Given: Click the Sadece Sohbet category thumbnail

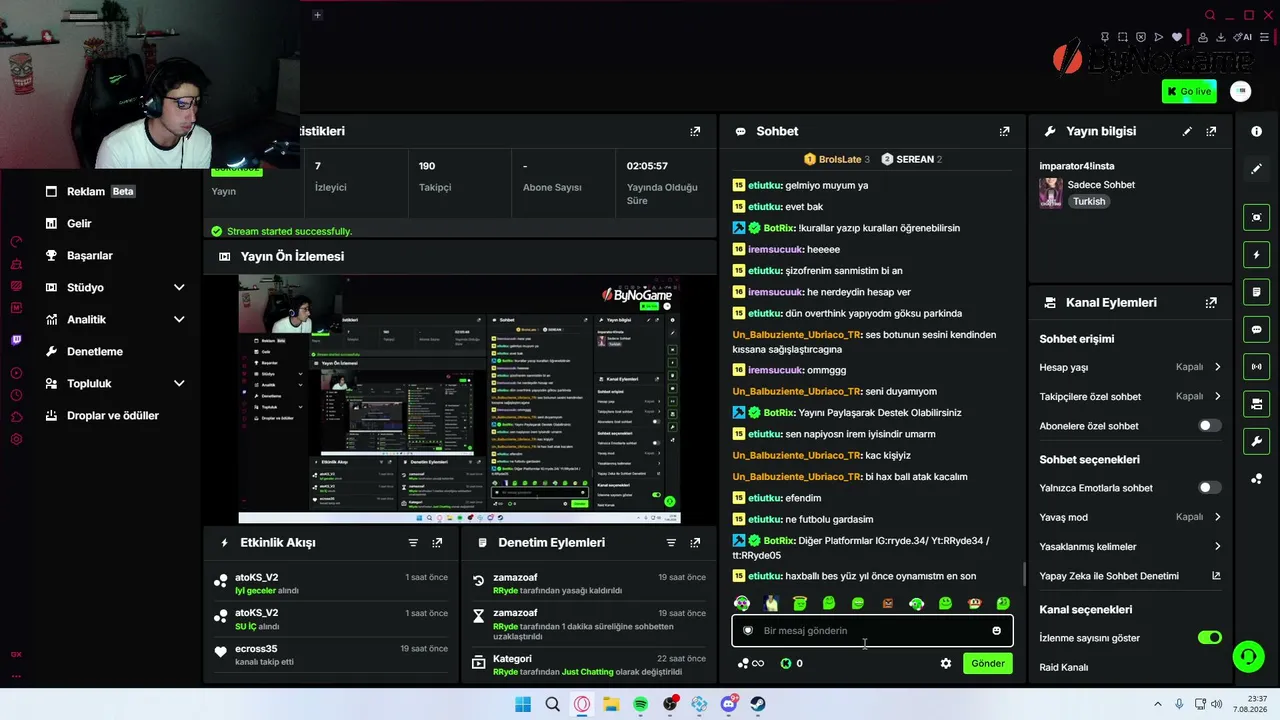Looking at the screenshot, I should click(x=1051, y=193).
